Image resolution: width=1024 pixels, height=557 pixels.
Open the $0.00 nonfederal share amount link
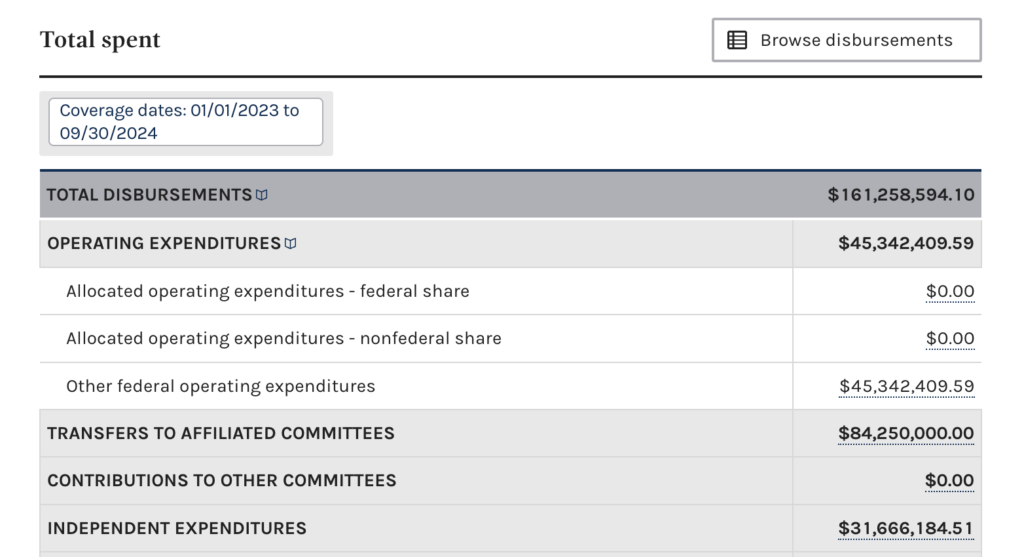949,339
